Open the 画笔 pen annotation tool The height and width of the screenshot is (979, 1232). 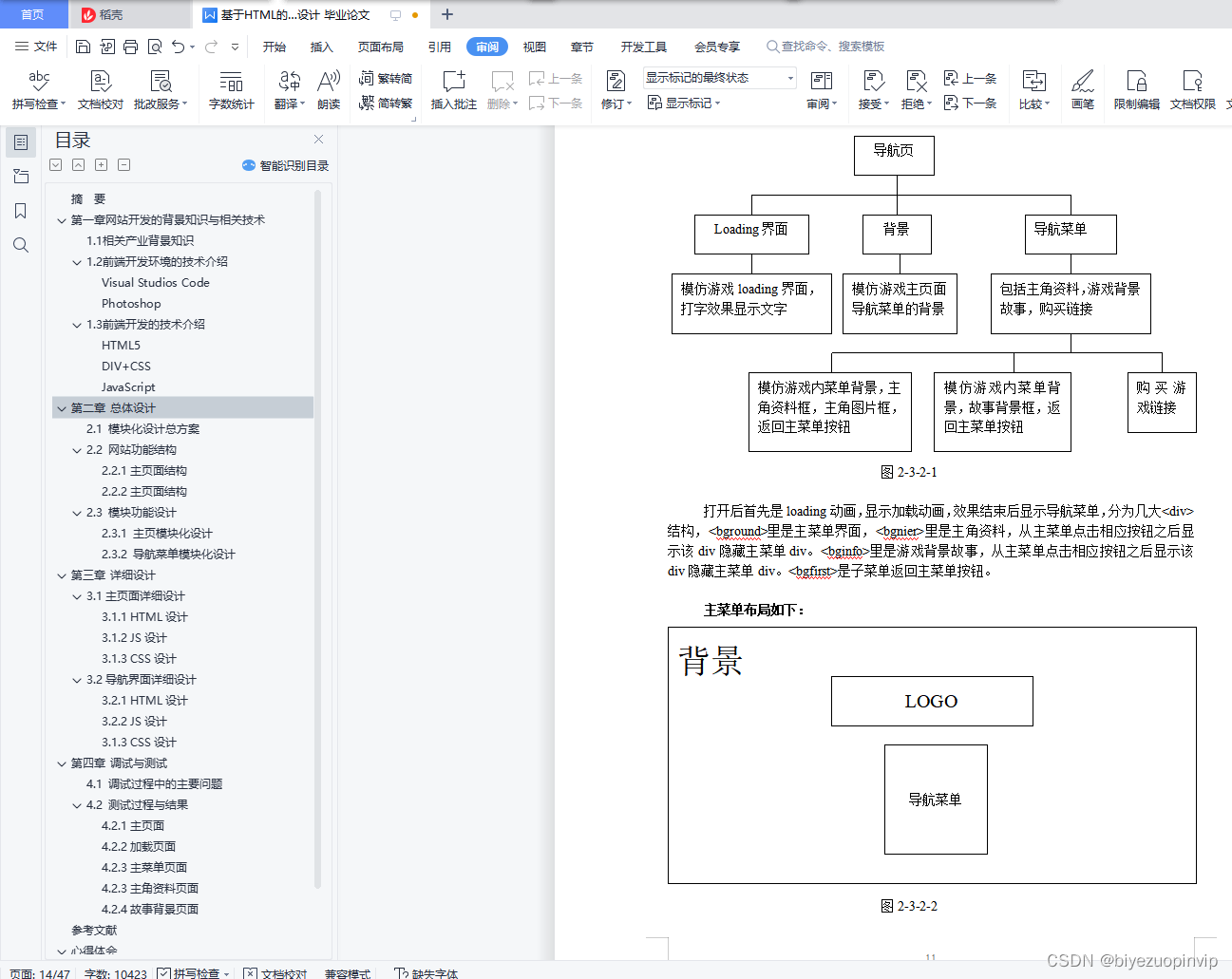pos(1082,88)
